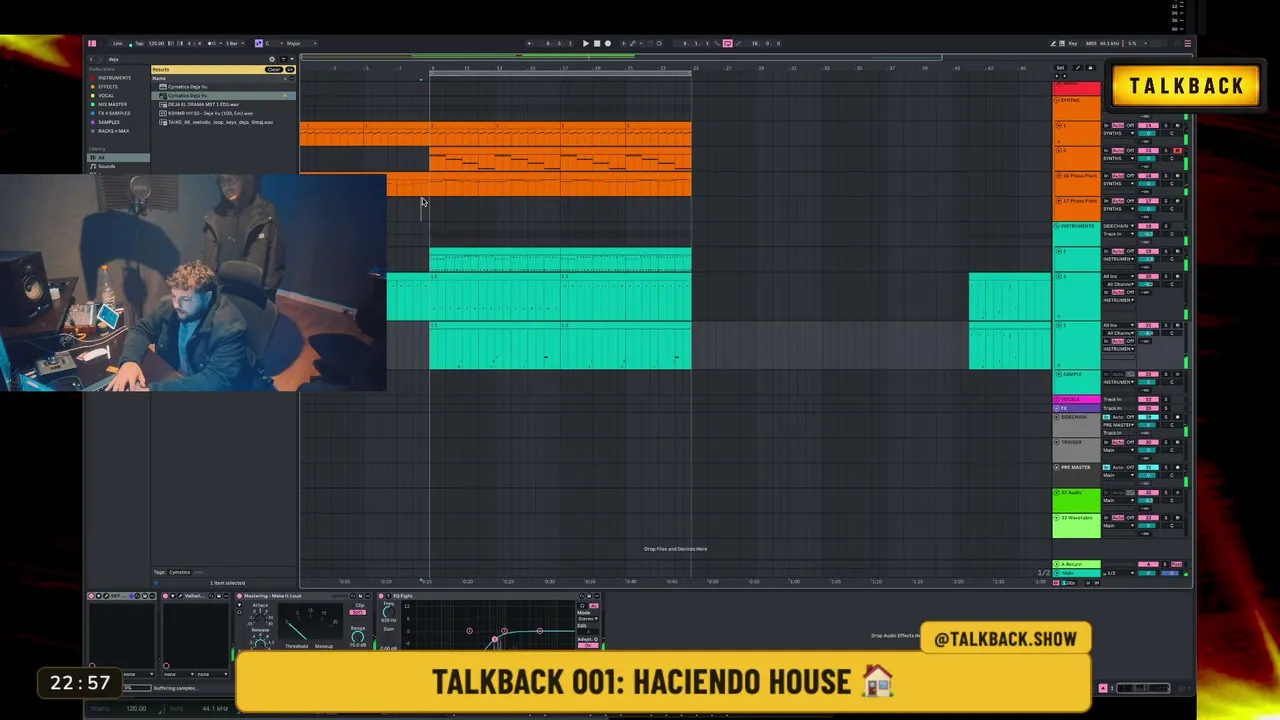Click the Name column header in browser
This screenshot has width=1280, height=720.
coord(159,78)
